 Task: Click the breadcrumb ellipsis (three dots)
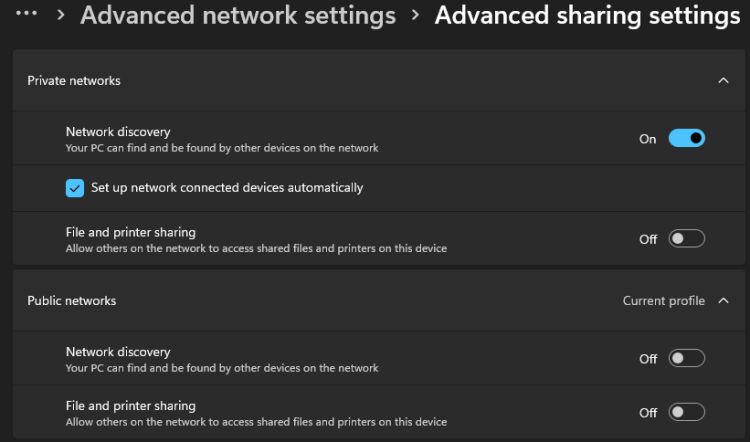point(27,15)
